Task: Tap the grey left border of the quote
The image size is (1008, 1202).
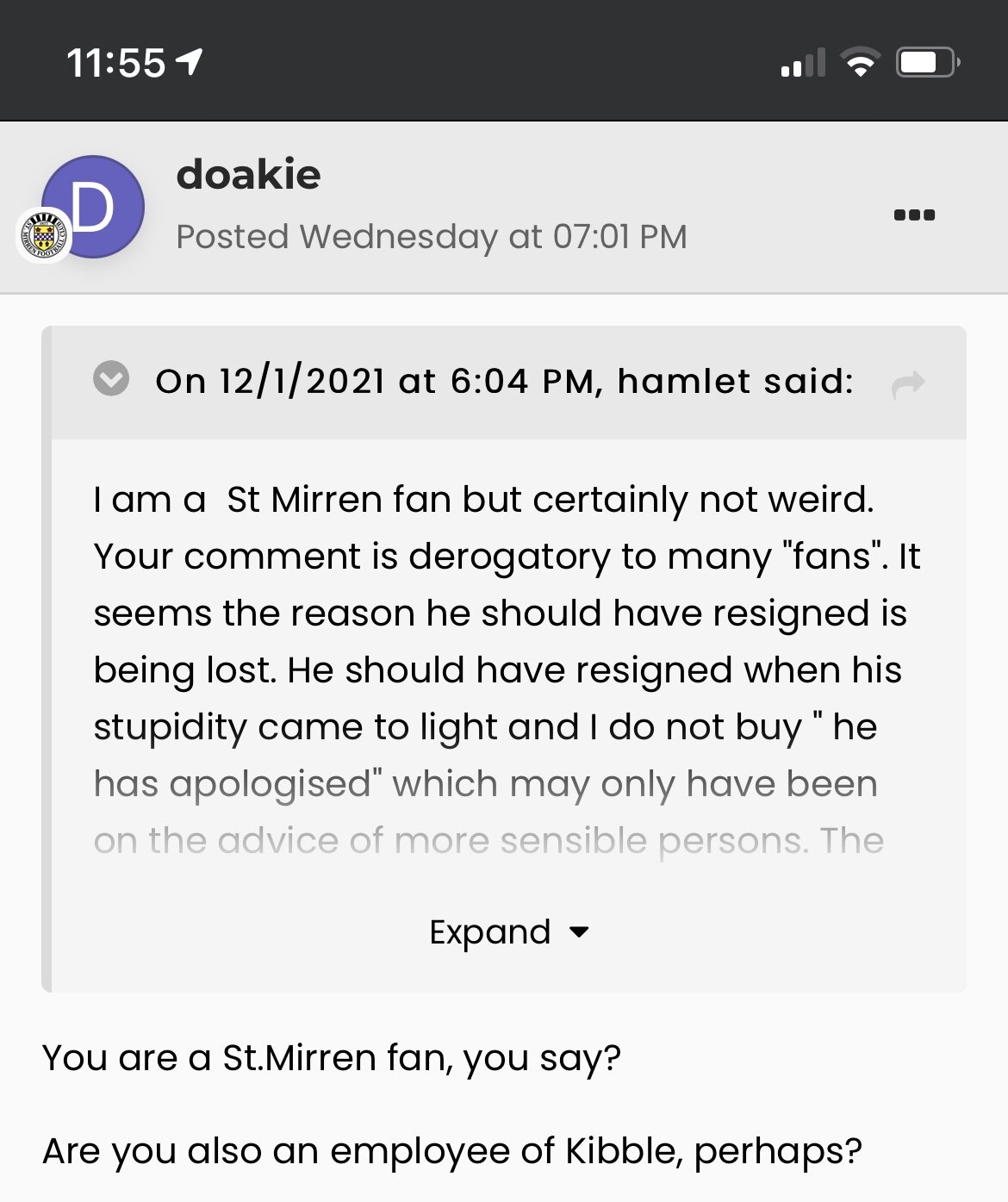Action: coord(47,658)
